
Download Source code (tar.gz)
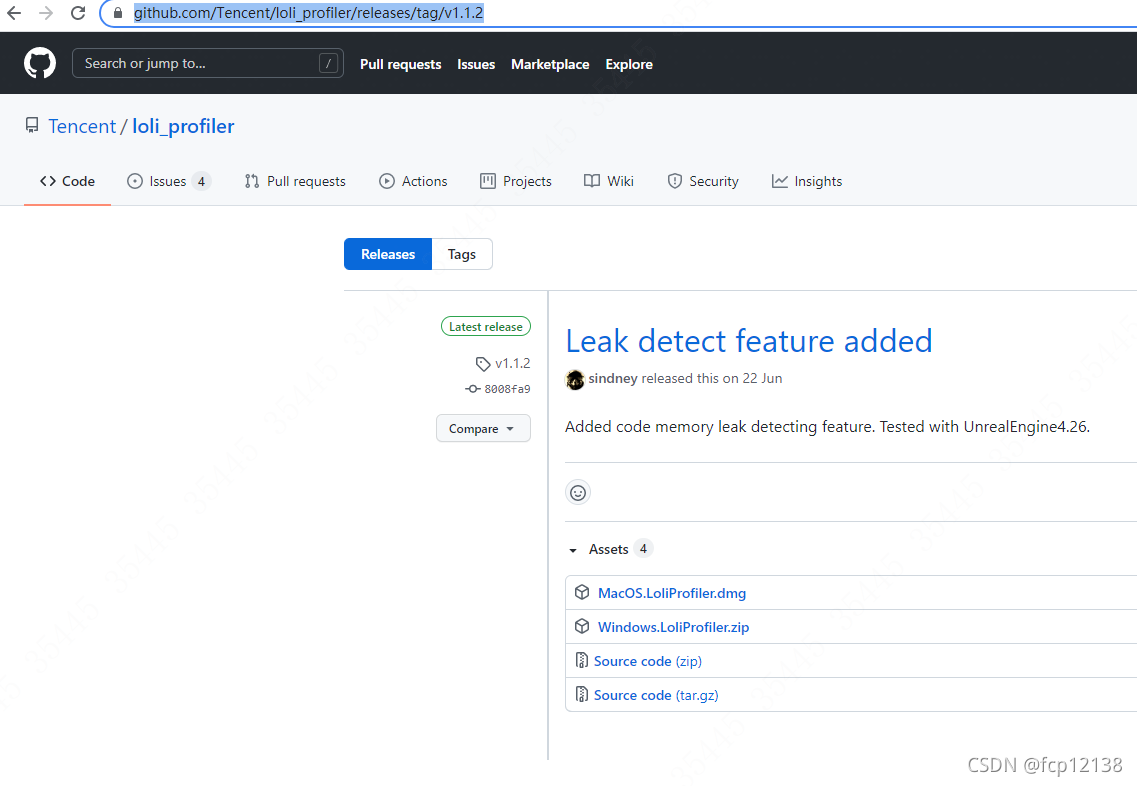pyautogui.click(x=656, y=695)
